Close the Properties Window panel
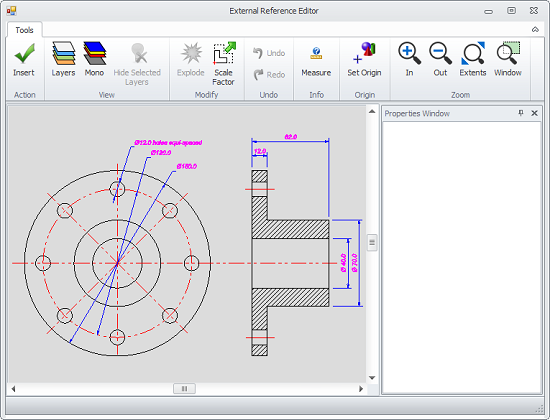The width and height of the screenshot is (550, 420). [534, 113]
